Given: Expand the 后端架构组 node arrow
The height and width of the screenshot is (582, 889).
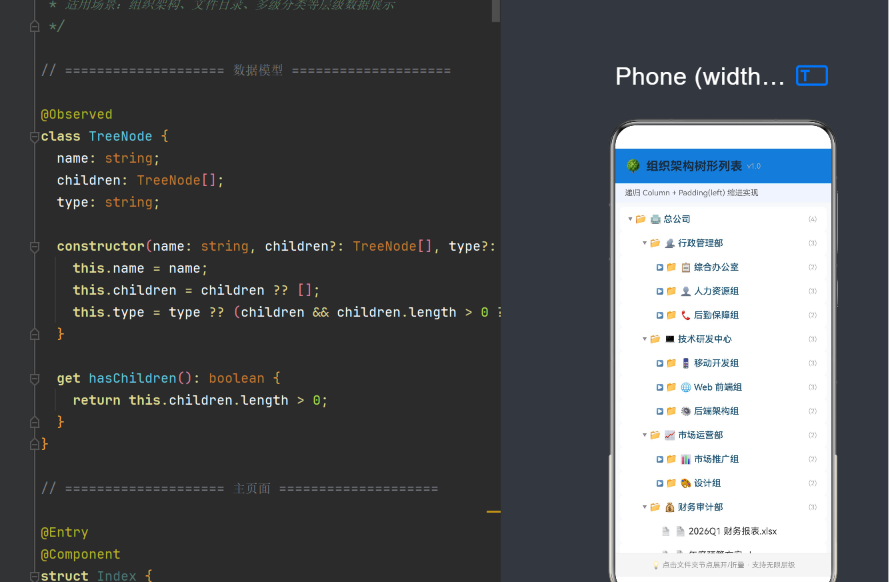Looking at the screenshot, I should [x=659, y=411].
